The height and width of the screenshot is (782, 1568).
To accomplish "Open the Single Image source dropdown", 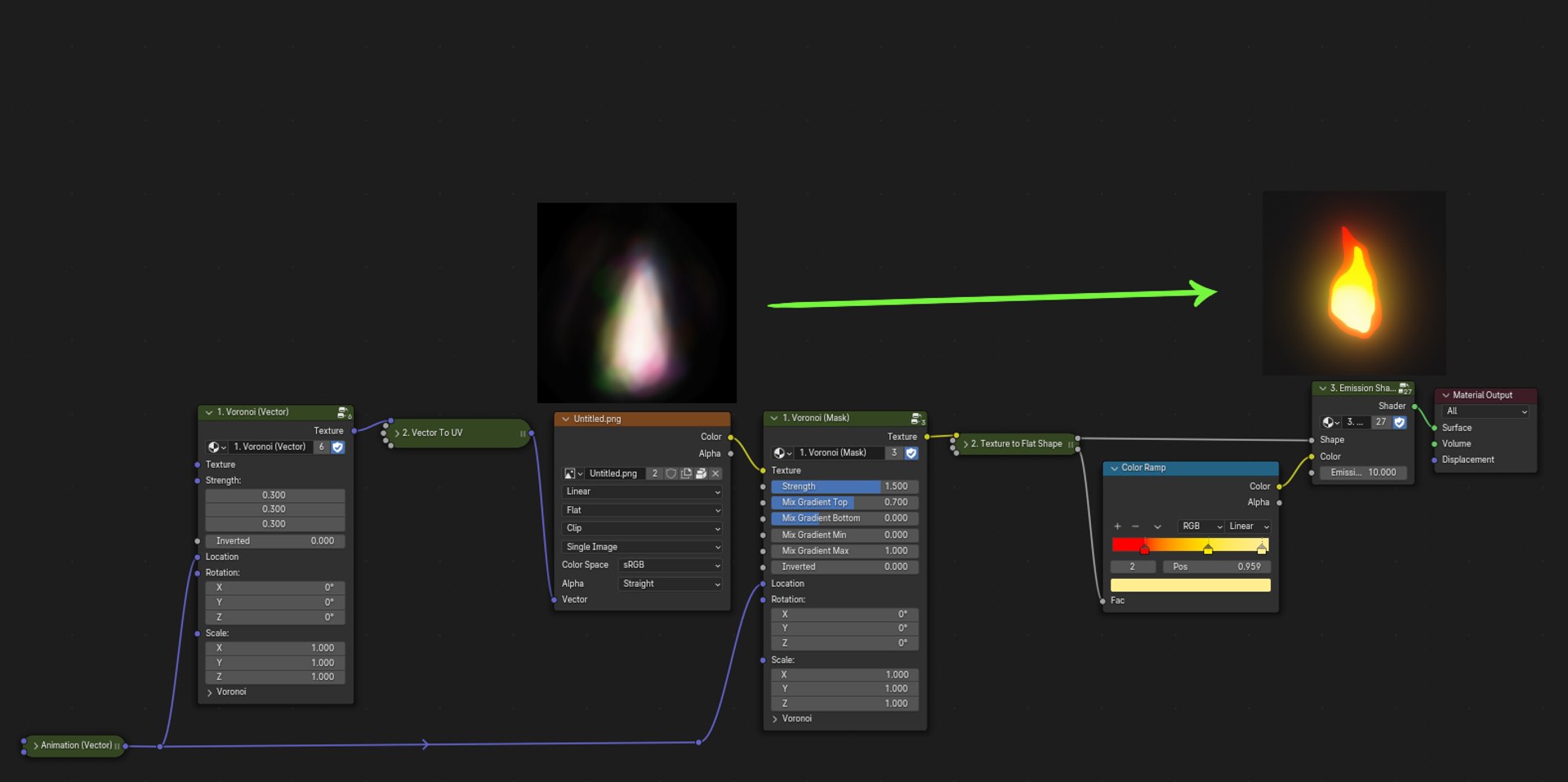I will [642, 547].
